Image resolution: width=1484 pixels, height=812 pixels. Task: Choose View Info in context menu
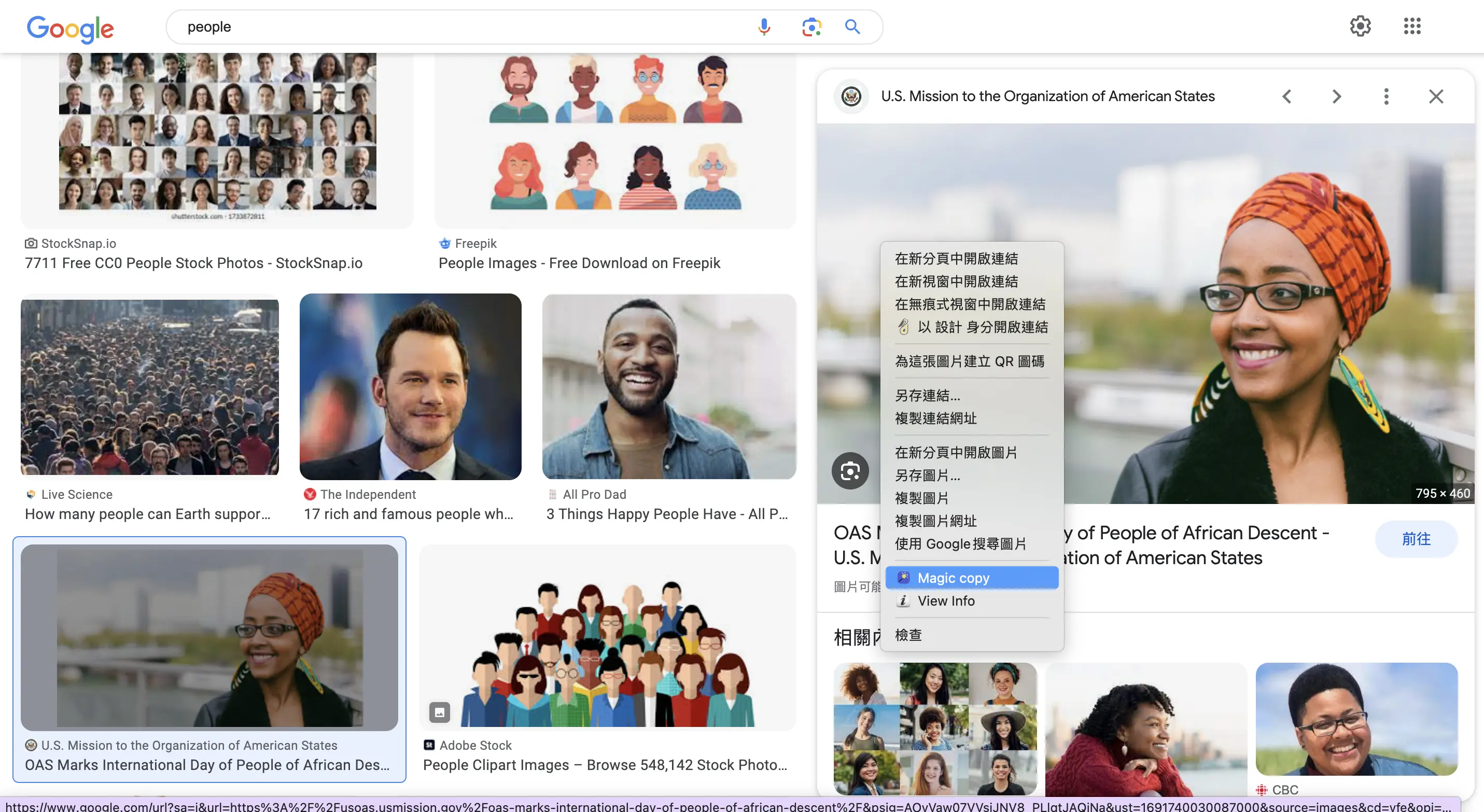pyautogui.click(x=971, y=600)
